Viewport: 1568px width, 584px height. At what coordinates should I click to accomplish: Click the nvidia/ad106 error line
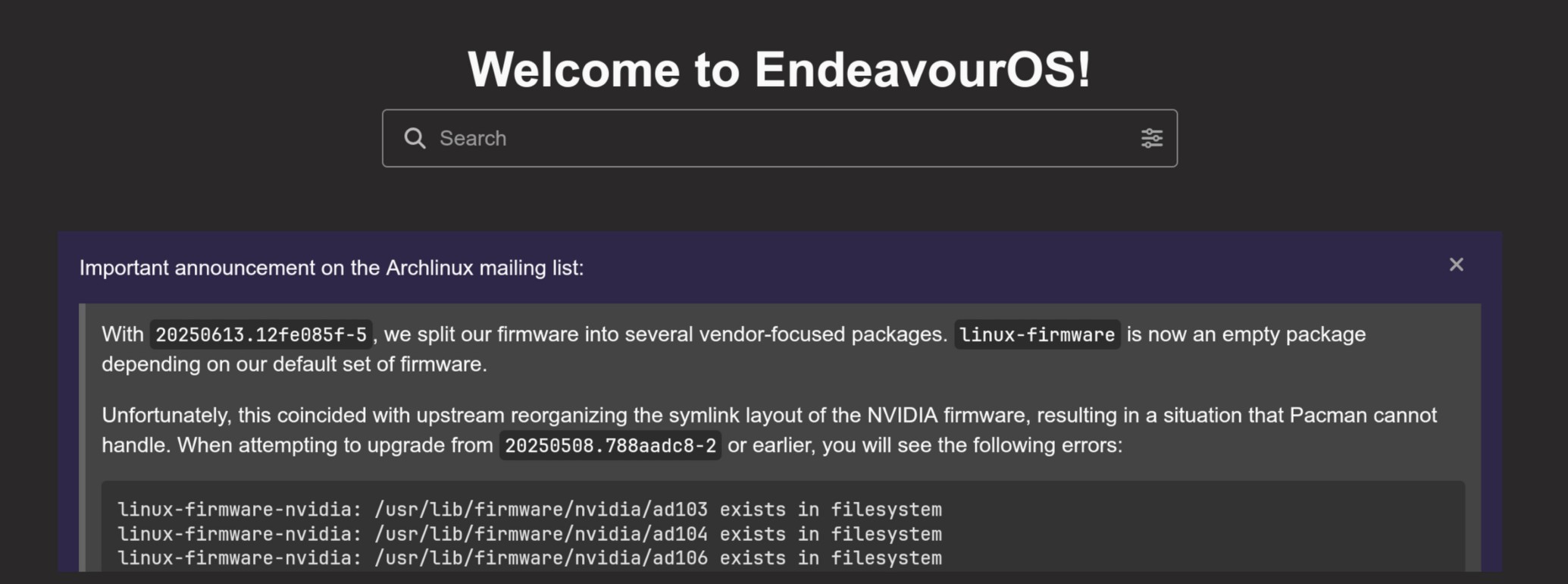coord(529,558)
